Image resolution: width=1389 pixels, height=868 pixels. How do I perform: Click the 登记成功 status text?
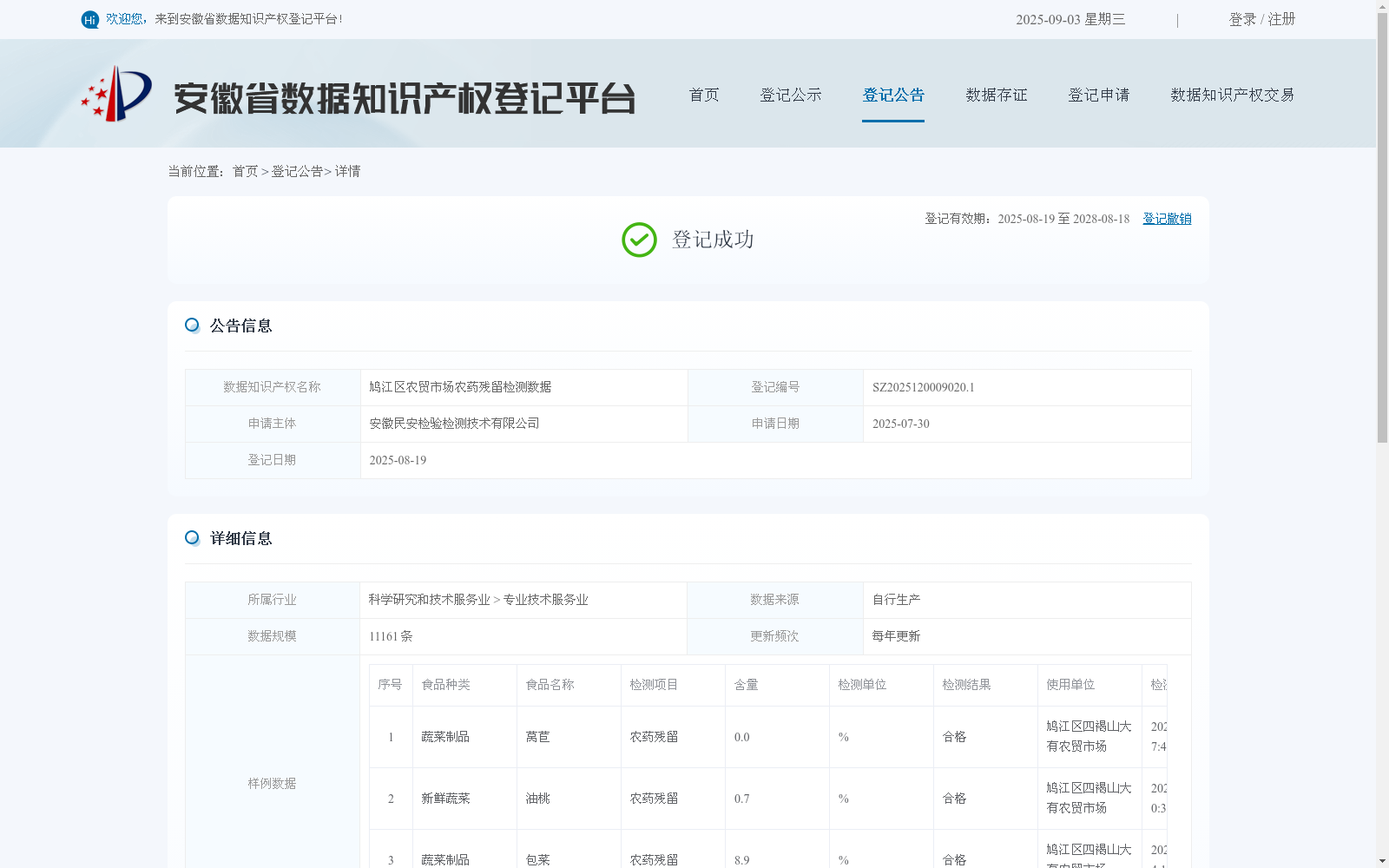pyautogui.click(x=713, y=240)
